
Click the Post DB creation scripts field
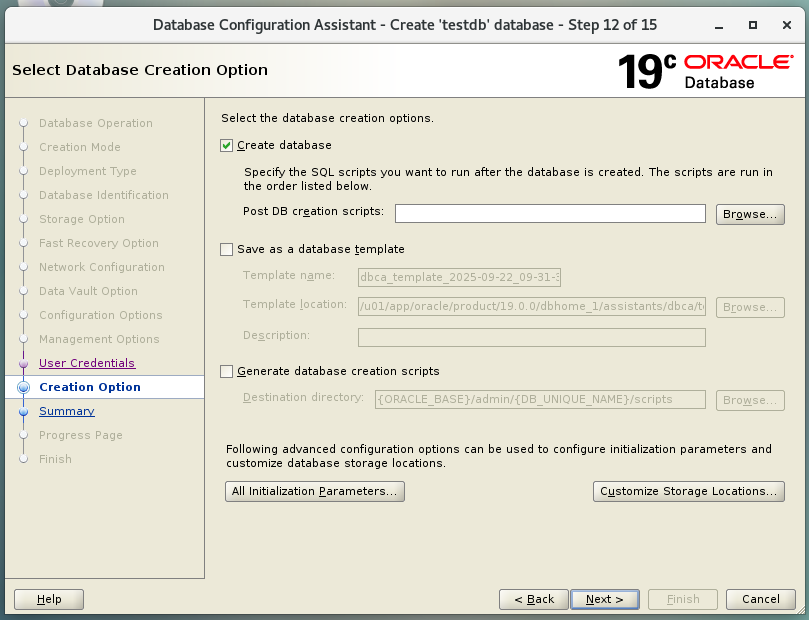pos(550,213)
